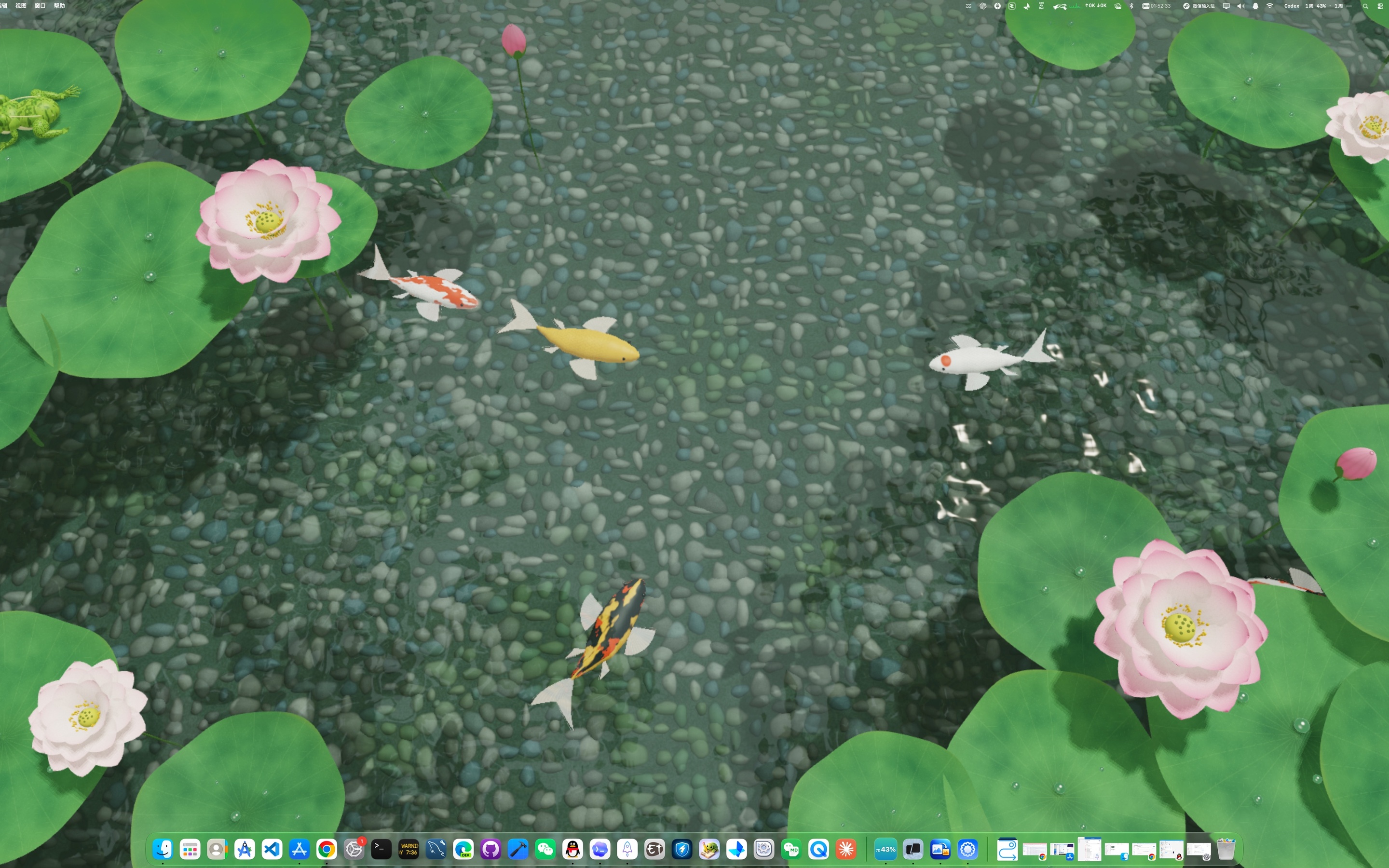Click the 01:52:33 timer item
This screenshot has width=1389, height=868.
1157,6
